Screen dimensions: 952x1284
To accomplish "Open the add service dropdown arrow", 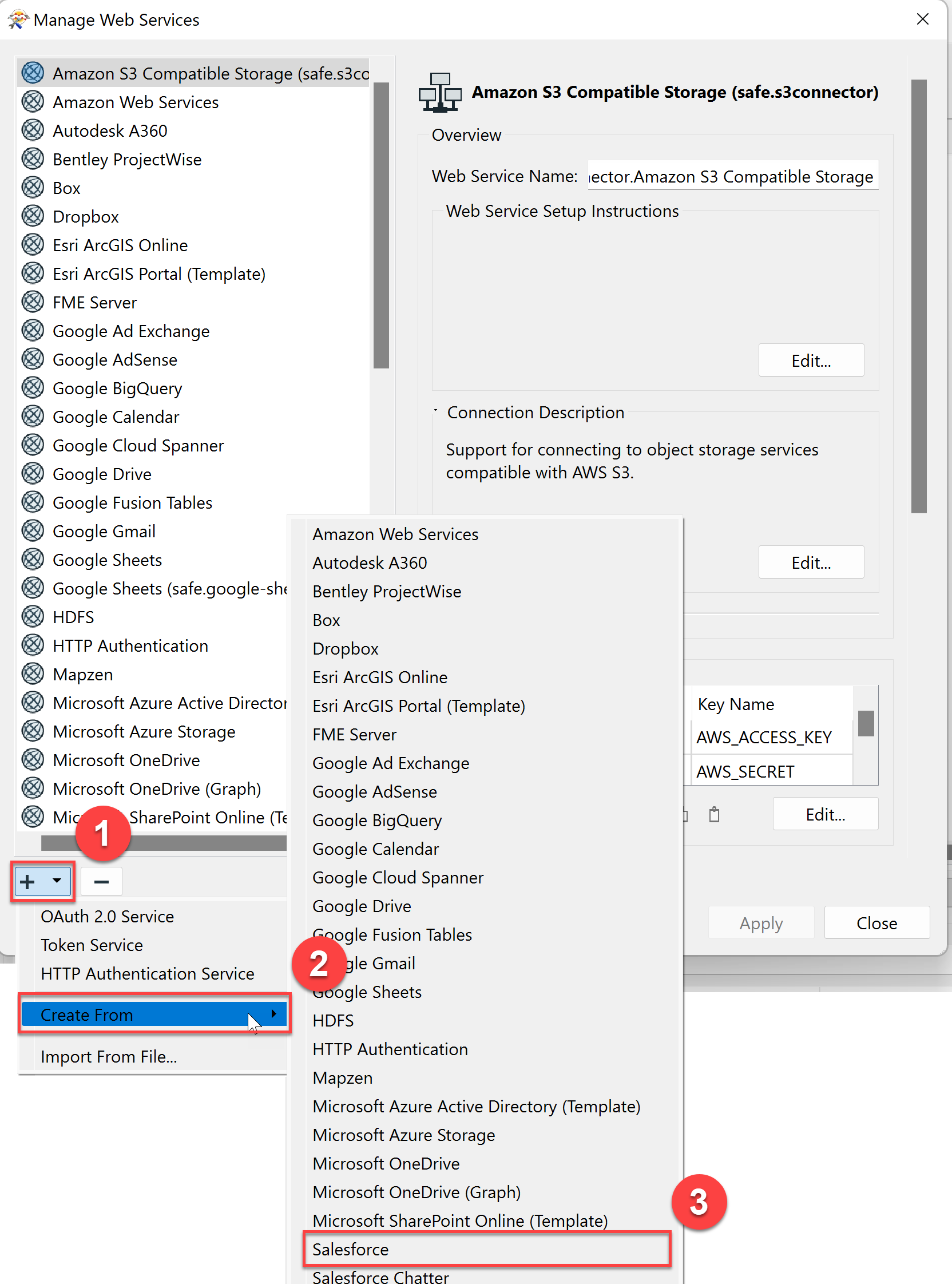I will [x=57, y=881].
